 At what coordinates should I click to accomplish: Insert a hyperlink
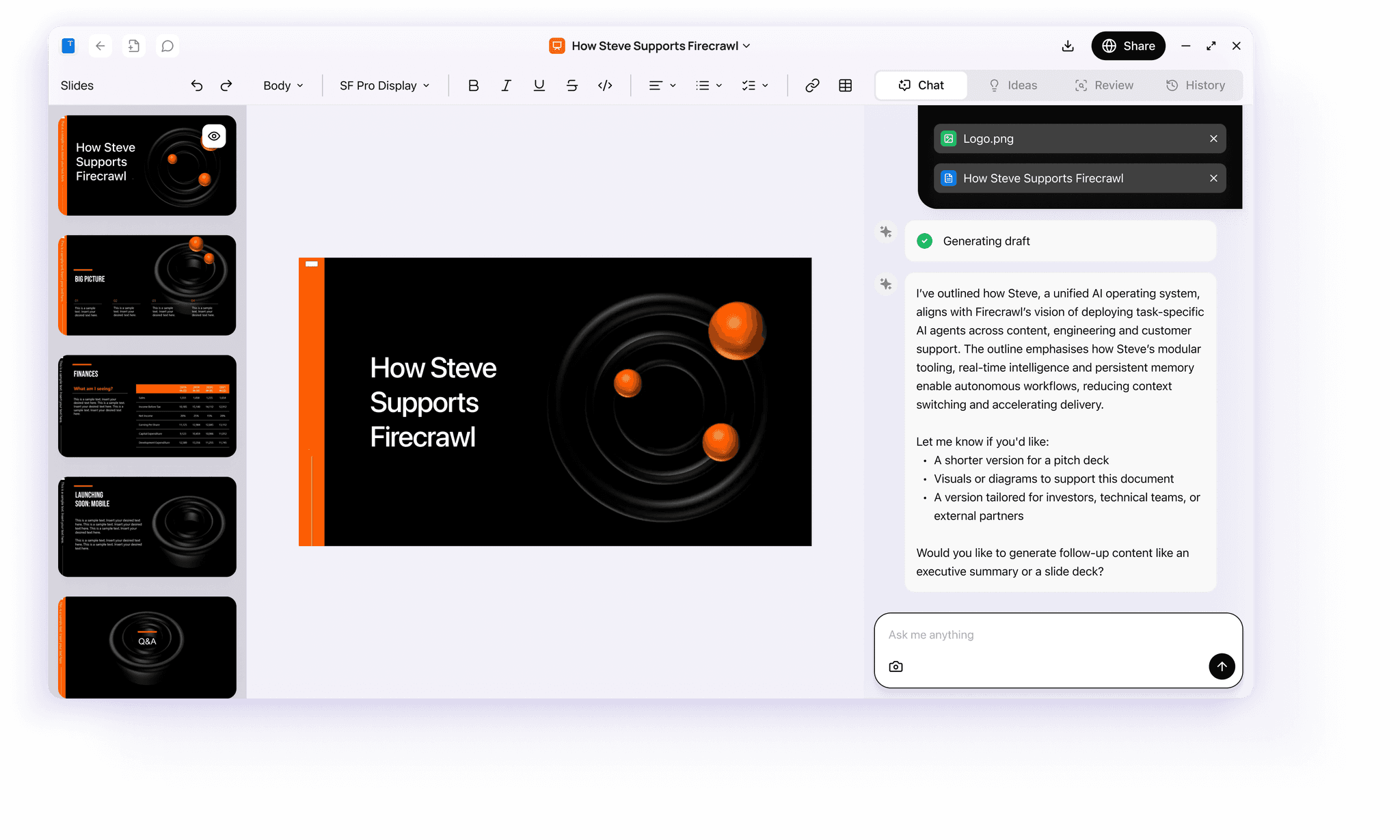click(x=812, y=85)
